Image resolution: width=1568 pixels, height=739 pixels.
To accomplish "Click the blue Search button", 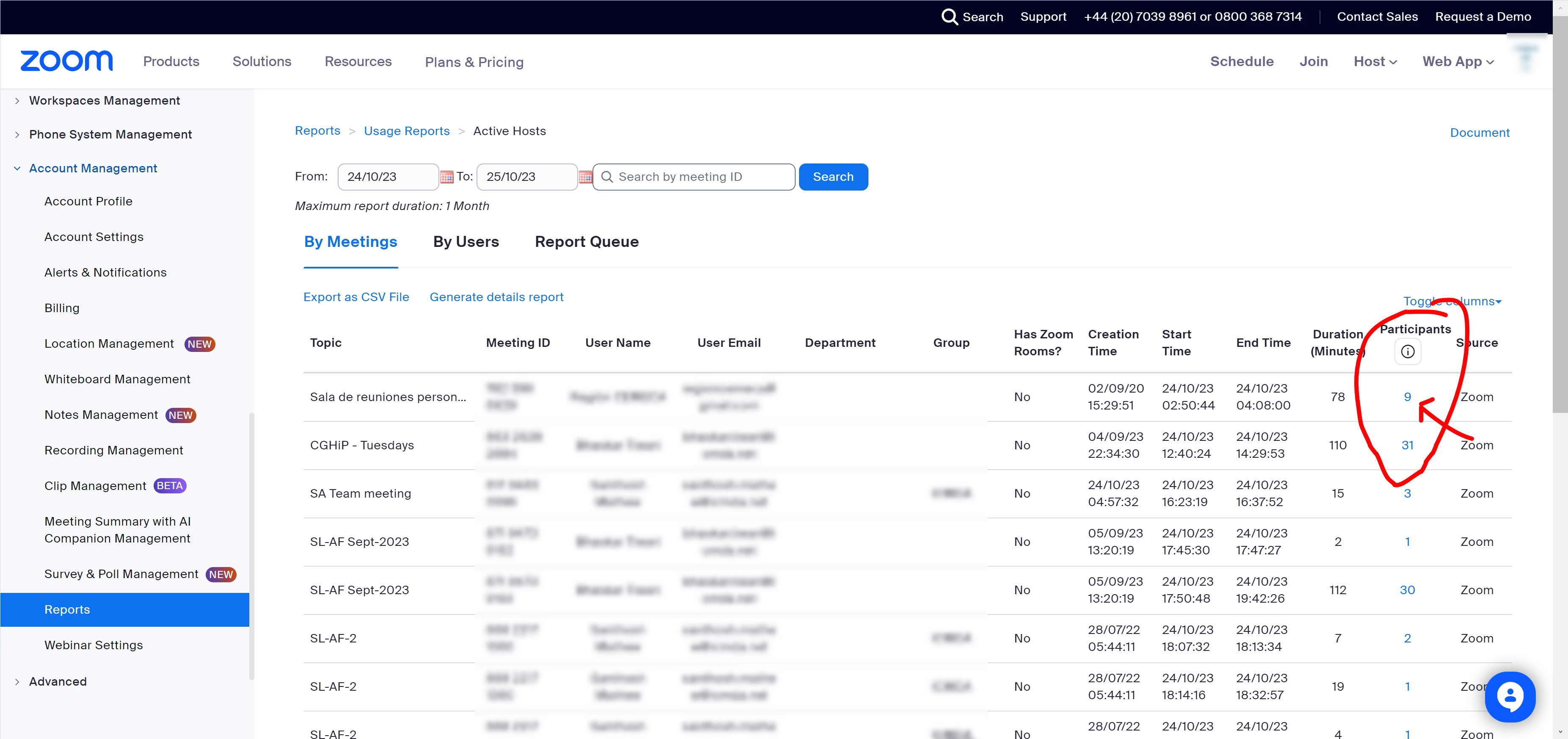I will pyautogui.click(x=833, y=177).
